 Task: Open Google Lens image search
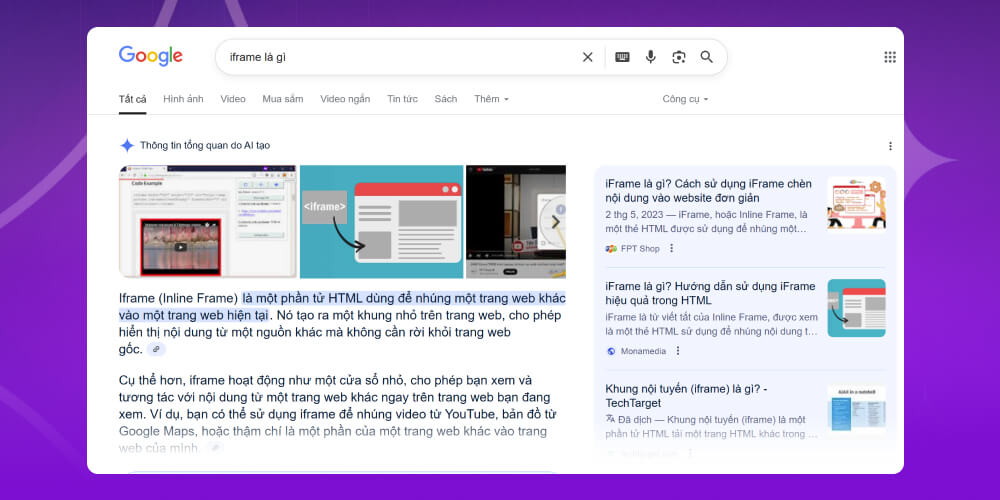pyautogui.click(x=679, y=57)
